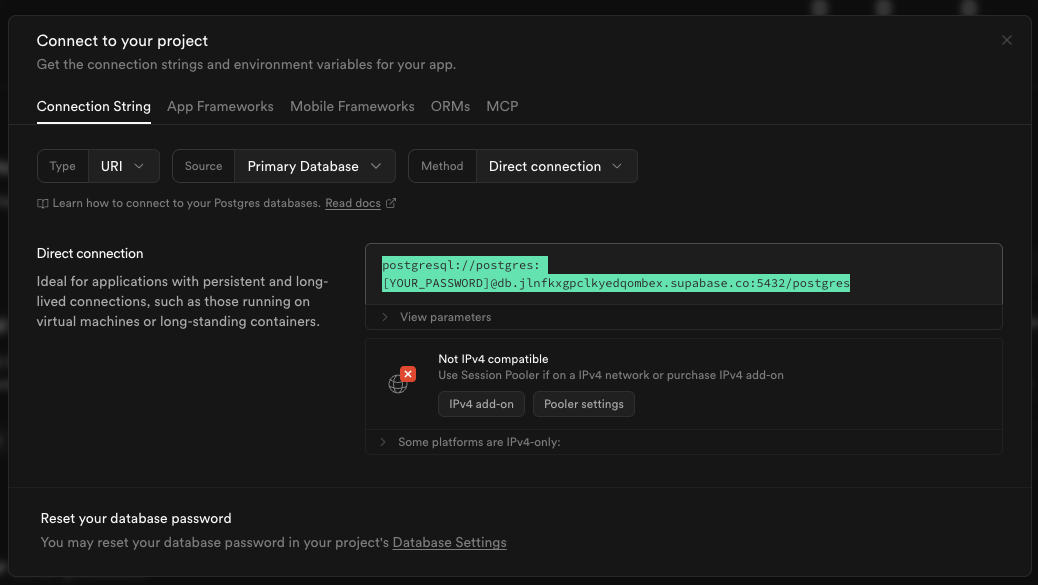The image size is (1038, 585).
Task: Click the chevron icon beside View parameters
Action: click(x=385, y=317)
